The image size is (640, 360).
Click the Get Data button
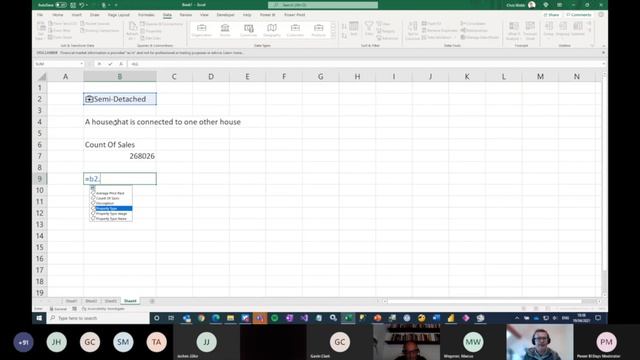point(40,31)
